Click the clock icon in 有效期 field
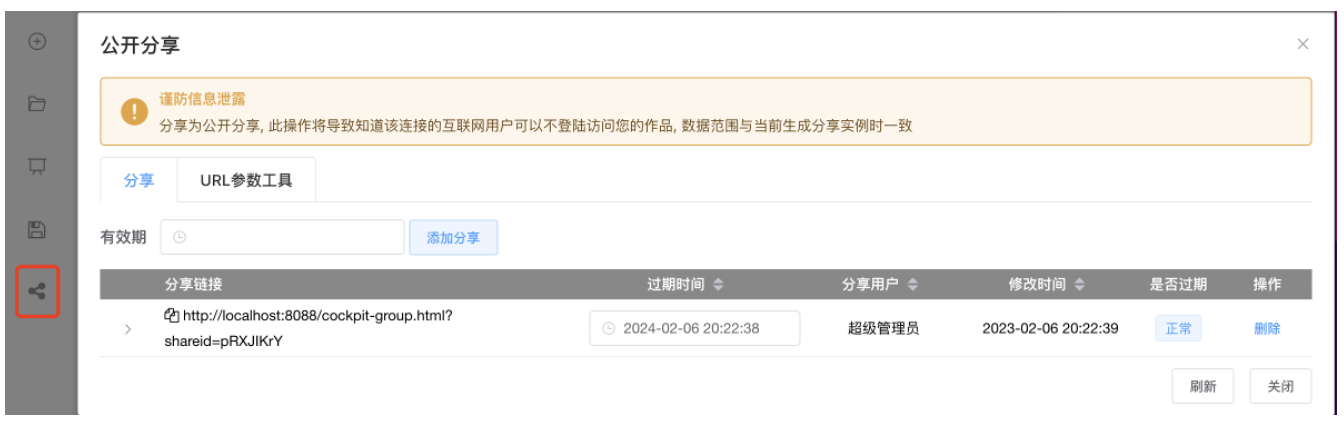Viewport: 1344px width, 428px height. 180,238
